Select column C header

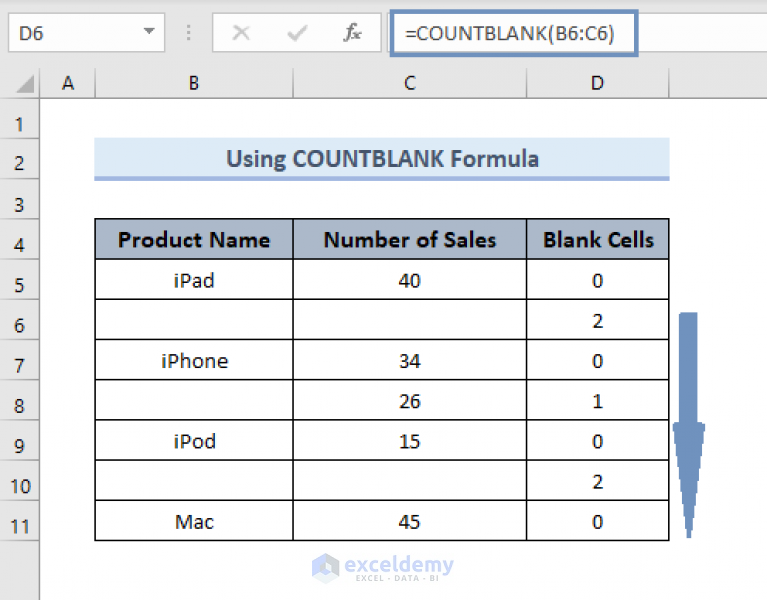pyautogui.click(x=409, y=83)
